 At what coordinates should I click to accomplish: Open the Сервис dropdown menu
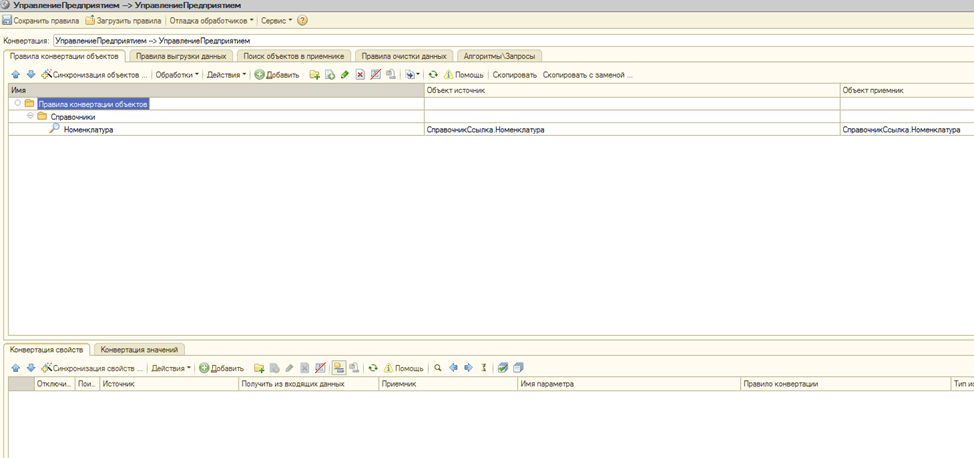tap(276, 20)
